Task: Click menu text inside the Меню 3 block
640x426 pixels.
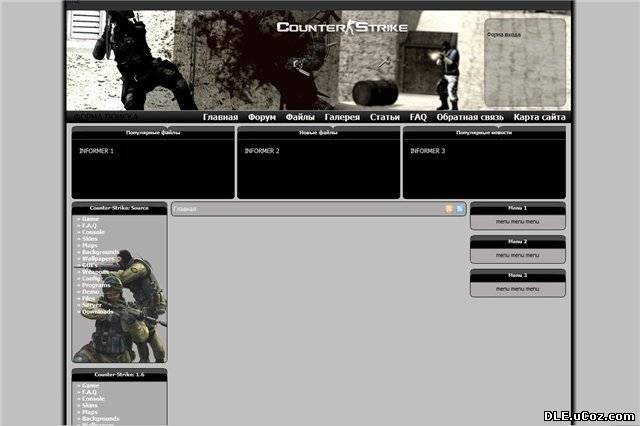Action: coord(518,289)
